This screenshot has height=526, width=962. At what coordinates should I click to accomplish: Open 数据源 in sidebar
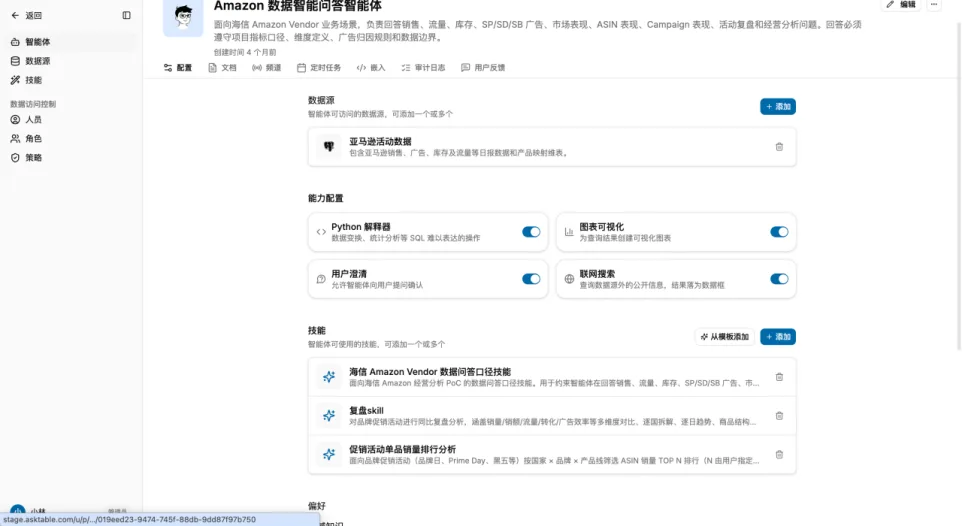coord(71,61)
